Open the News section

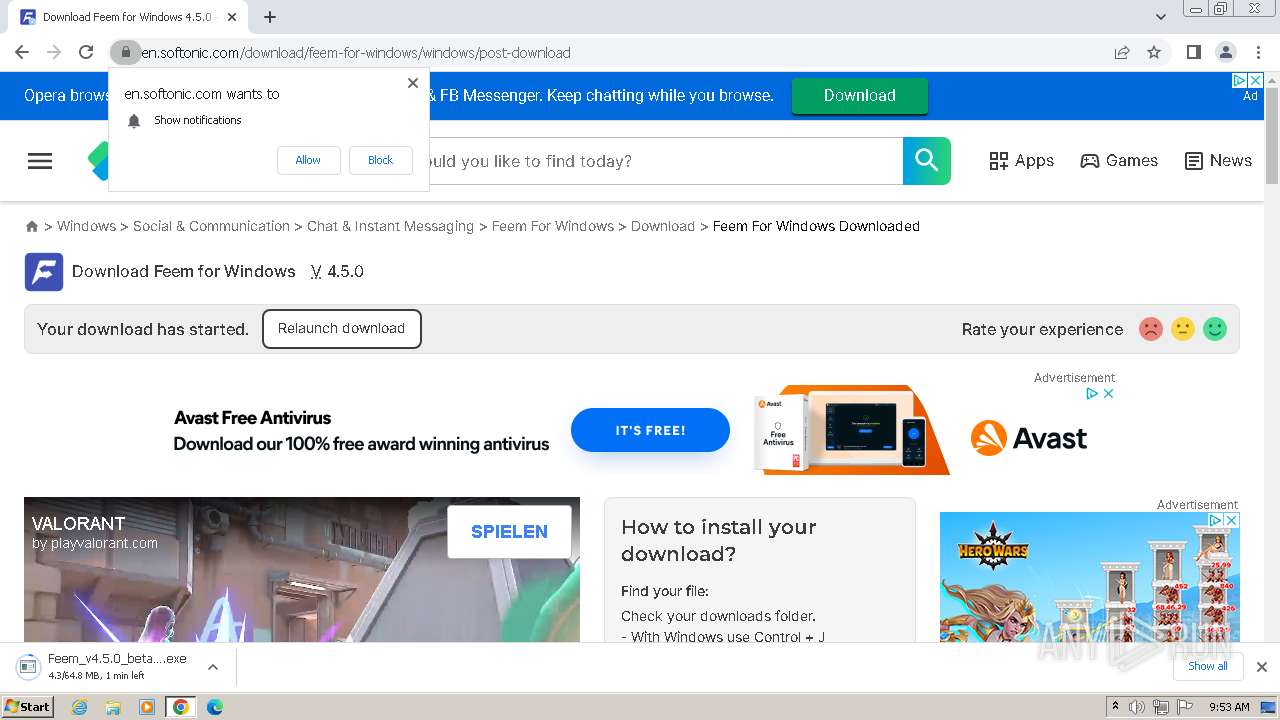point(1218,161)
